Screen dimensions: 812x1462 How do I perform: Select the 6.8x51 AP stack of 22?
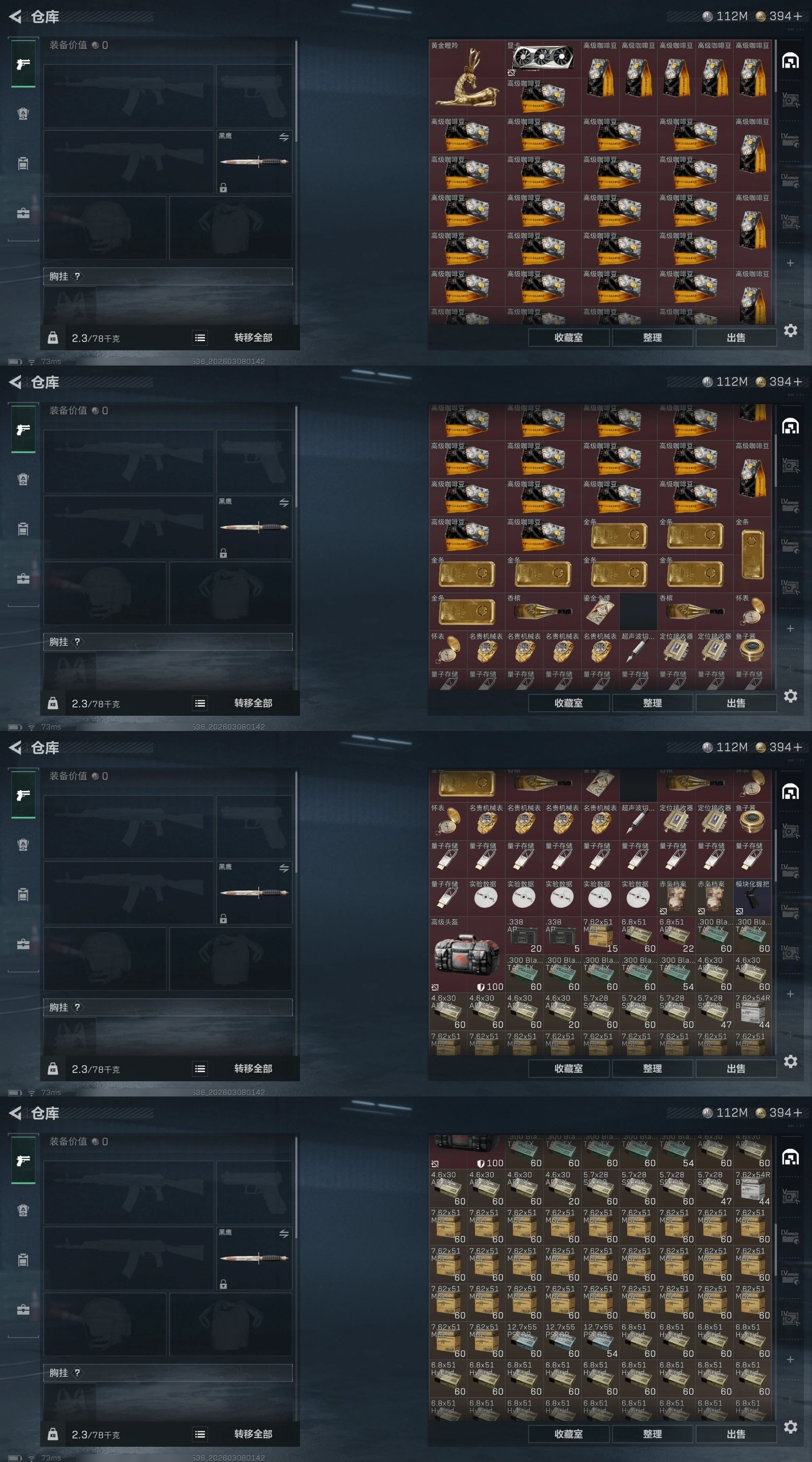tap(676, 935)
